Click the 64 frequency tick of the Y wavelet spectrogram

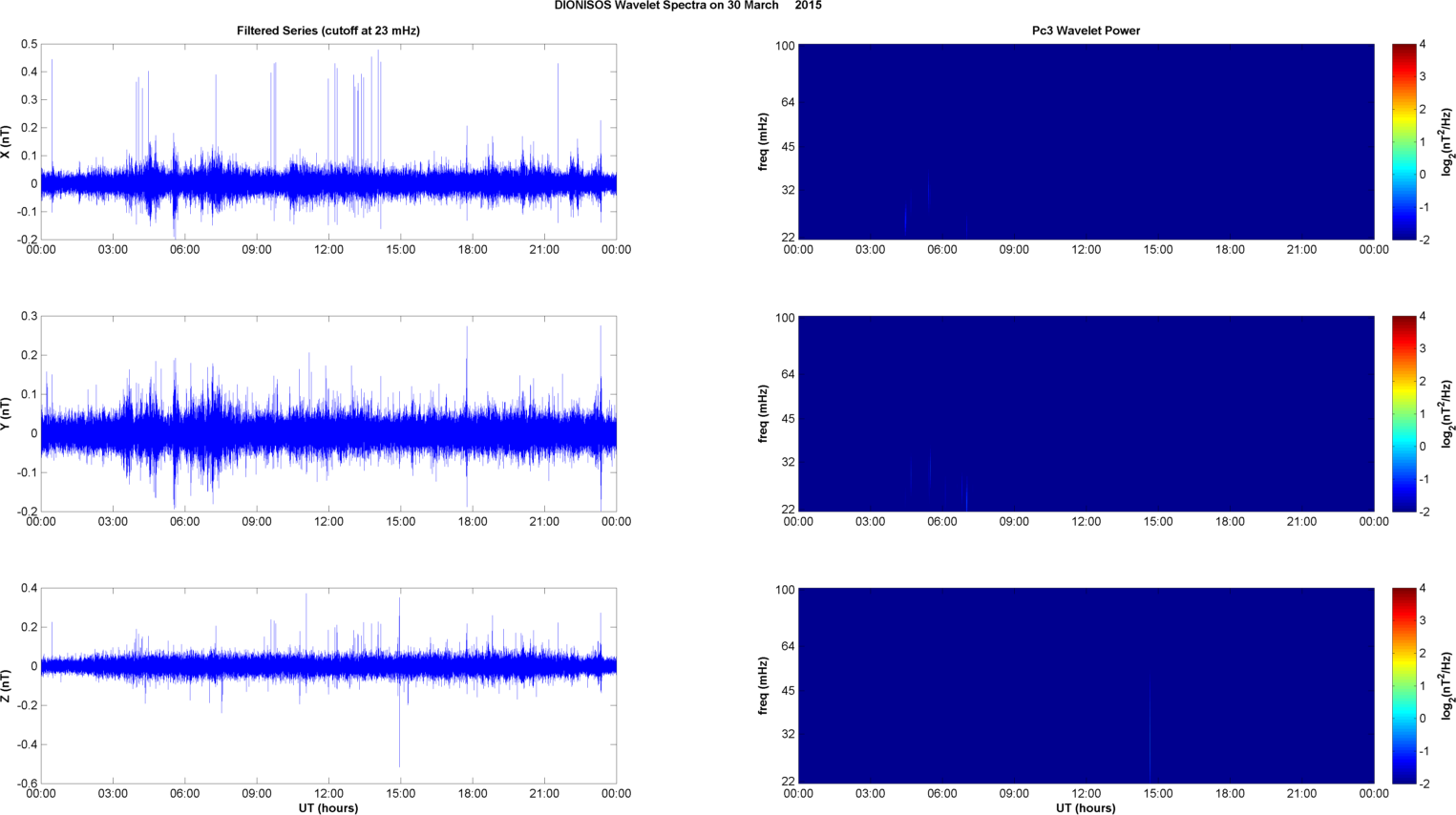pos(789,374)
